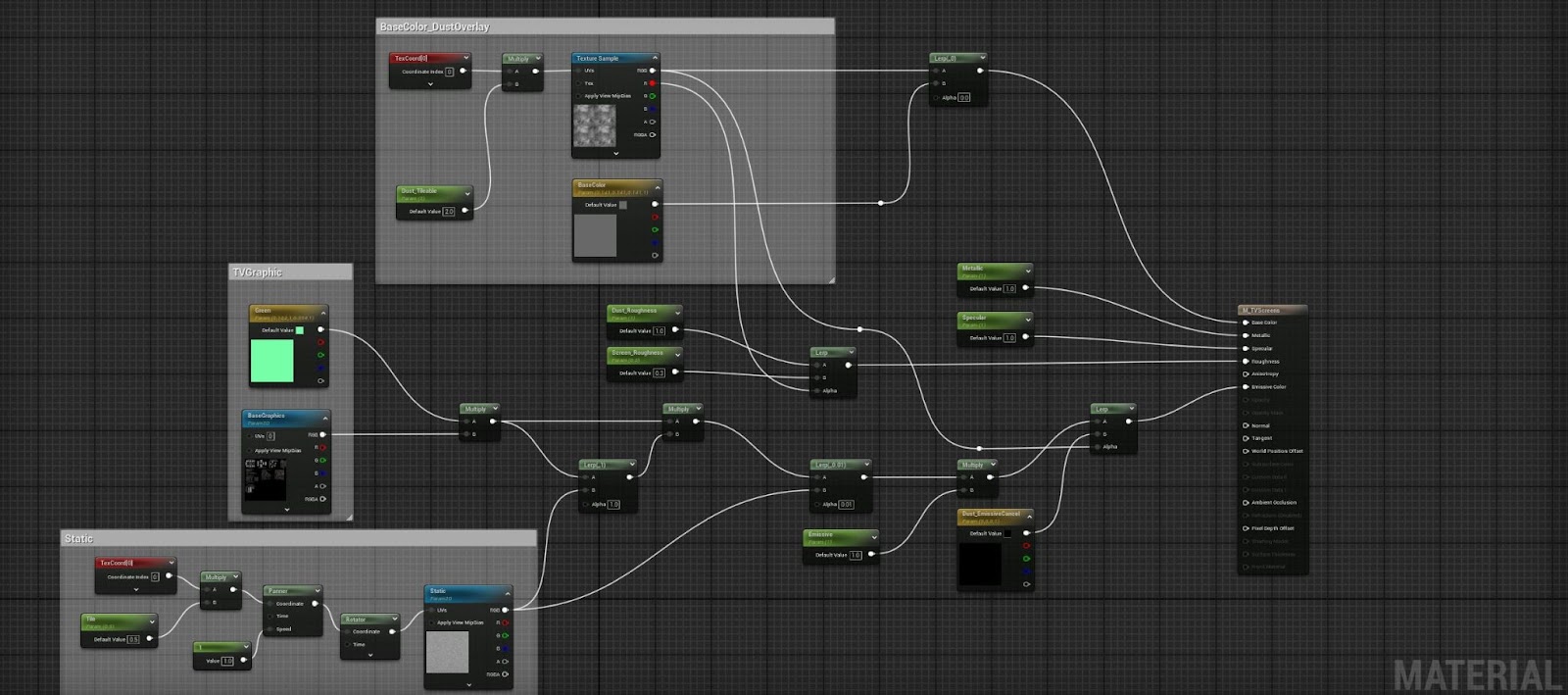Image resolution: width=1568 pixels, height=695 pixels.
Task: Click the RGBA output pin on Texture Sample
Action: (653, 134)
